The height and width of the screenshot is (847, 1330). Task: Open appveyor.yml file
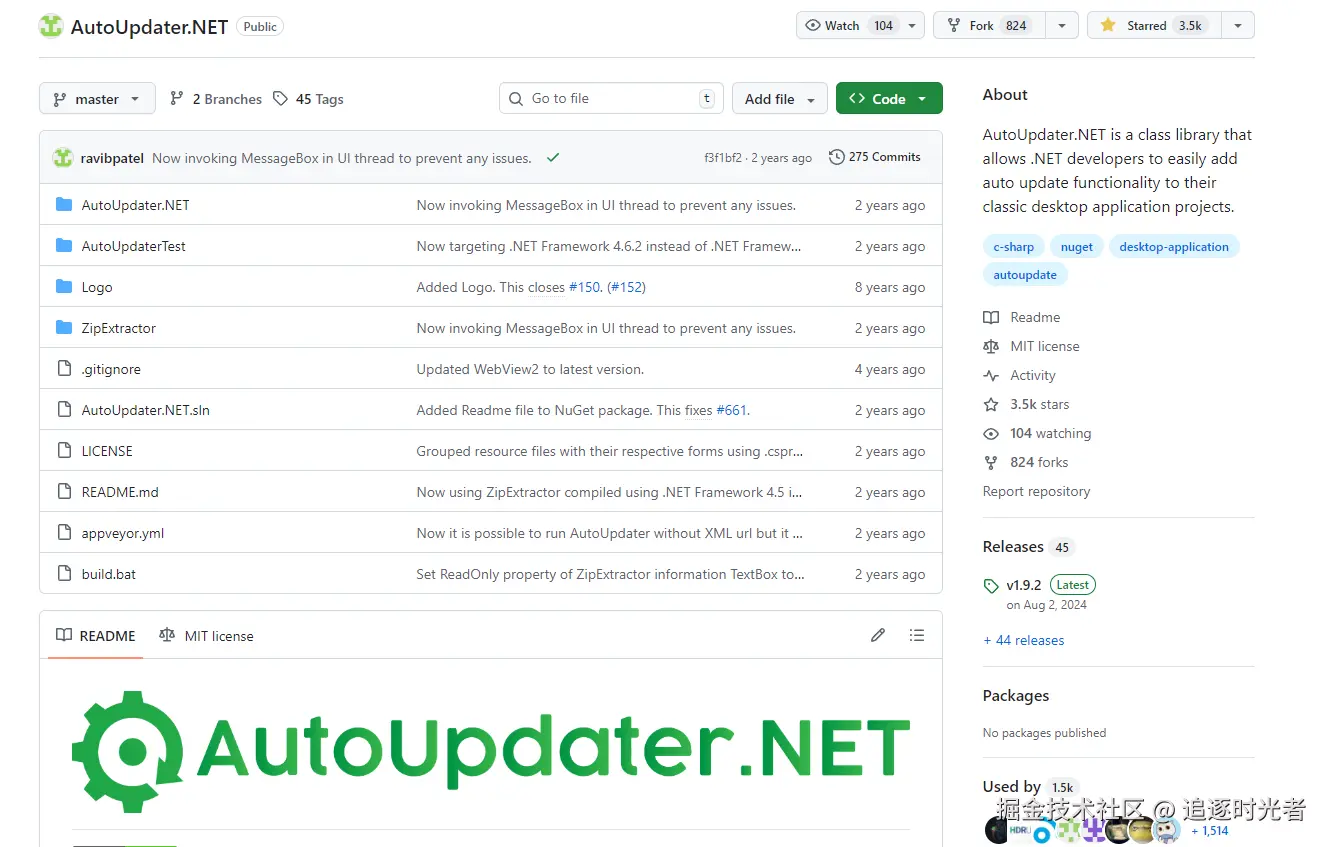point(123,533)
